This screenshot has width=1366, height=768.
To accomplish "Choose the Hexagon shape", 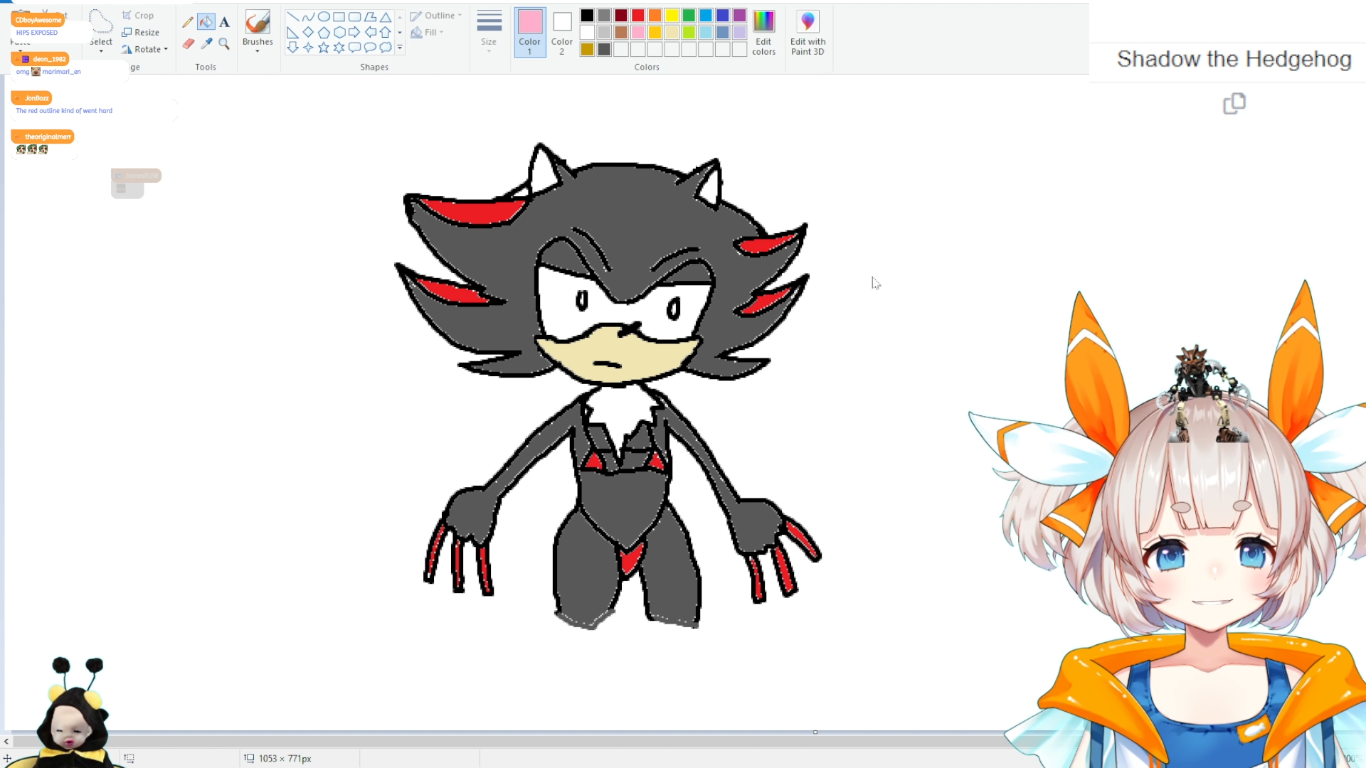I will (x=339, y=32).
